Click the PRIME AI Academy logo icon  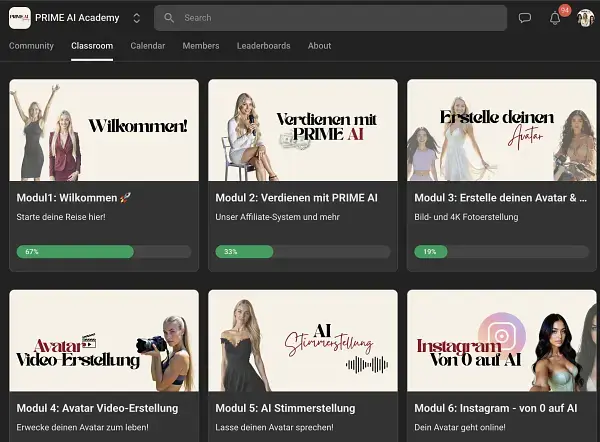20,17
